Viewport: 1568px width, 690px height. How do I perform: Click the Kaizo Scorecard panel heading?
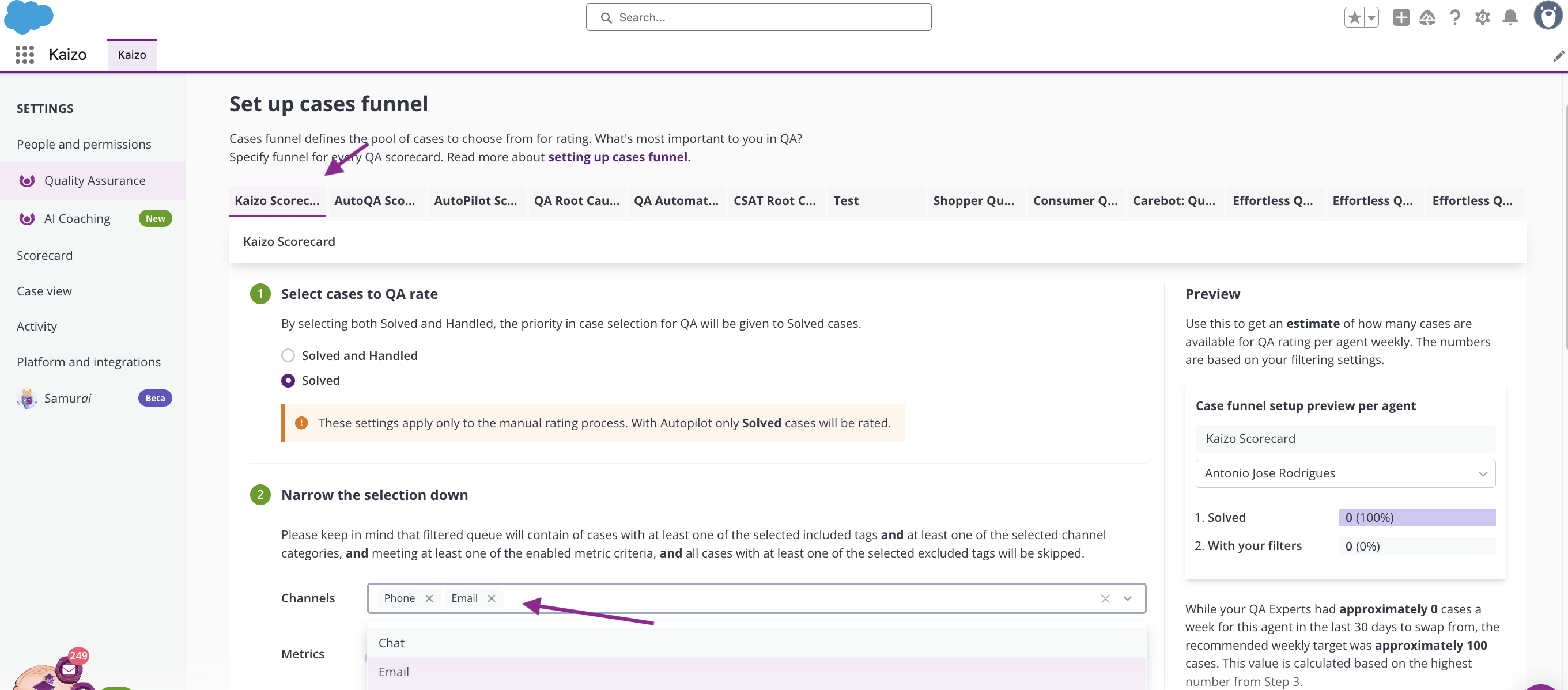tap(289, 241)
